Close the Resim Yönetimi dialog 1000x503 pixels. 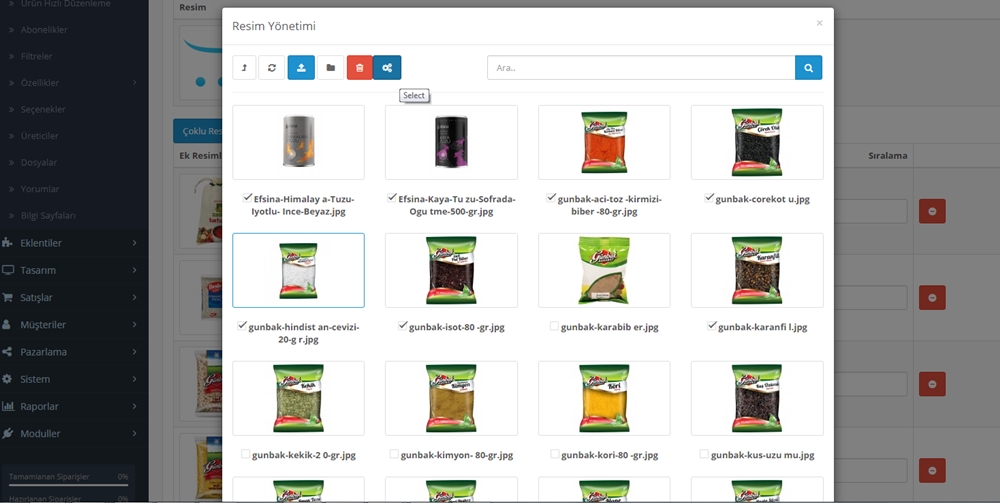(820, 23)
